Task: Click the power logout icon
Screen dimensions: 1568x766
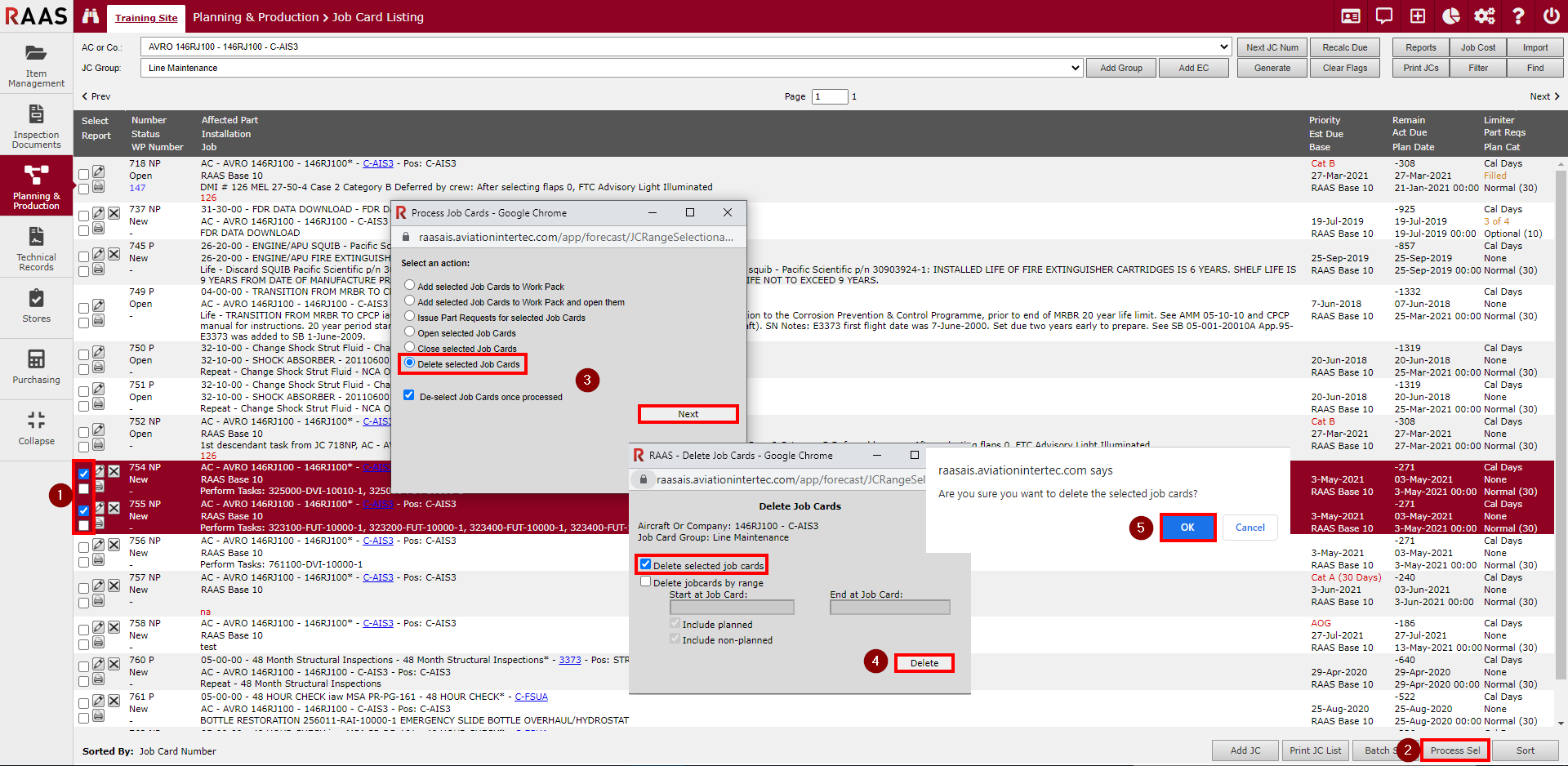Action: [1551, 16]
